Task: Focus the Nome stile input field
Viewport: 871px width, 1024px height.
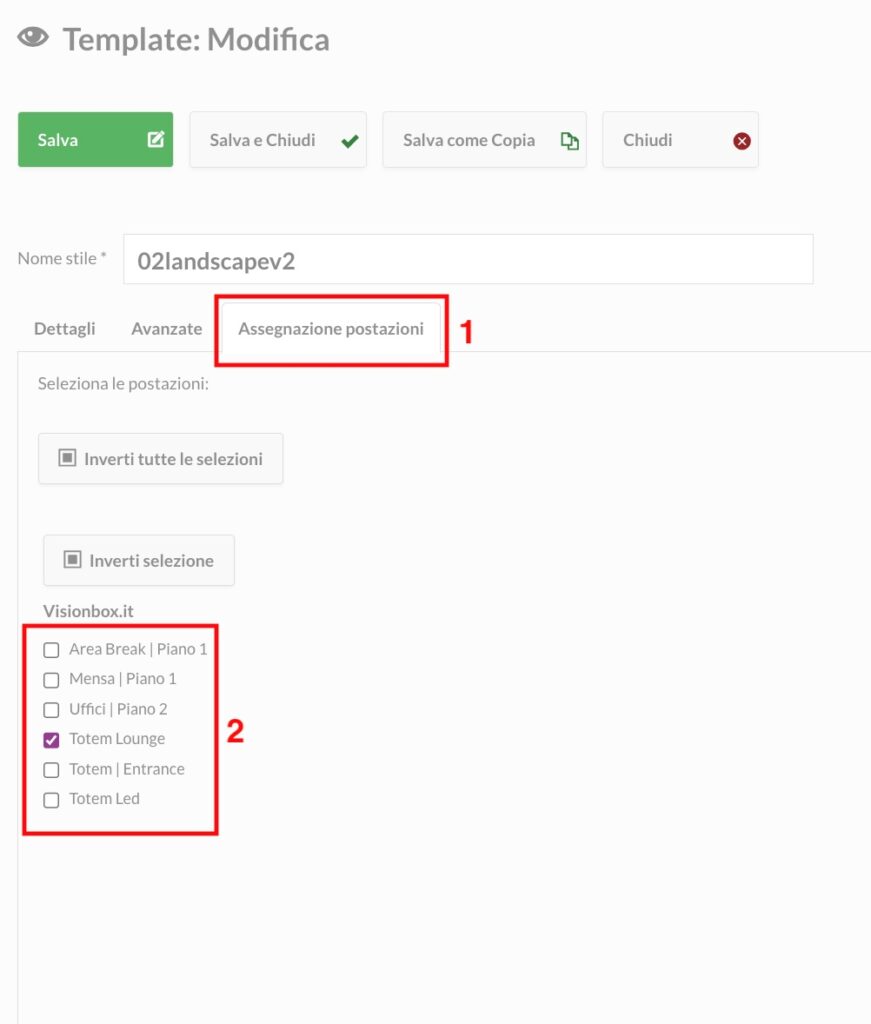Action: click(468, 259)
